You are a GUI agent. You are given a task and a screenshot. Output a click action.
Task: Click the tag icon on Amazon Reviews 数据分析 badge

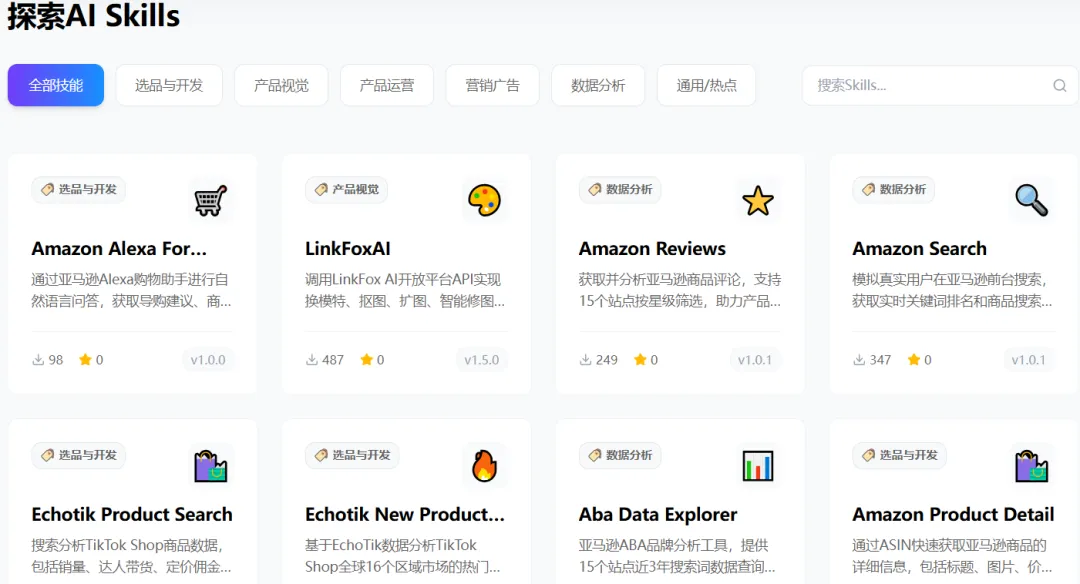(x=594, y=189)
